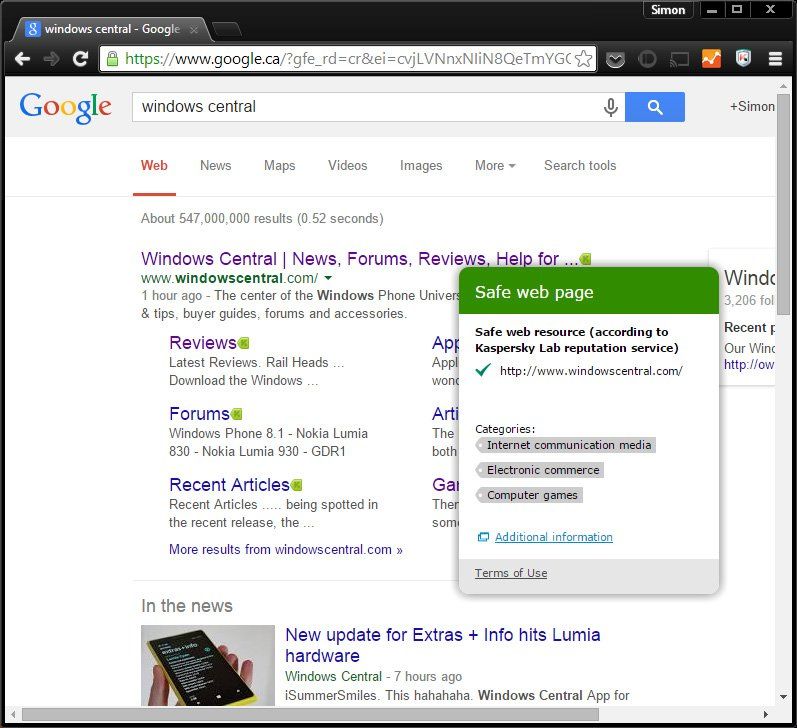Open the Kaspersky shield extension icon

click(x=743, y=58)
